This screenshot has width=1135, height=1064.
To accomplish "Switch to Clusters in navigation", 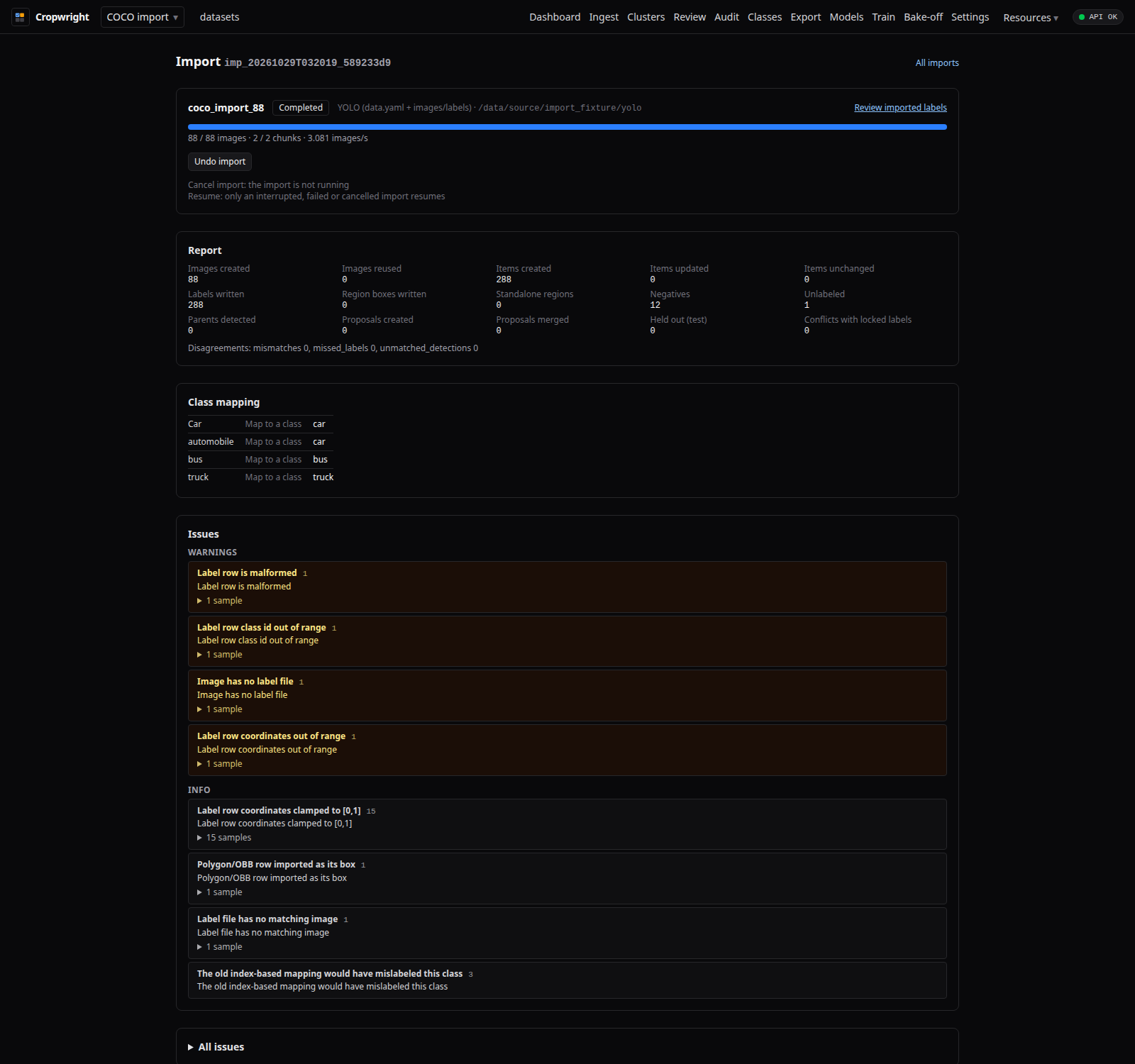I will (646, 17).
